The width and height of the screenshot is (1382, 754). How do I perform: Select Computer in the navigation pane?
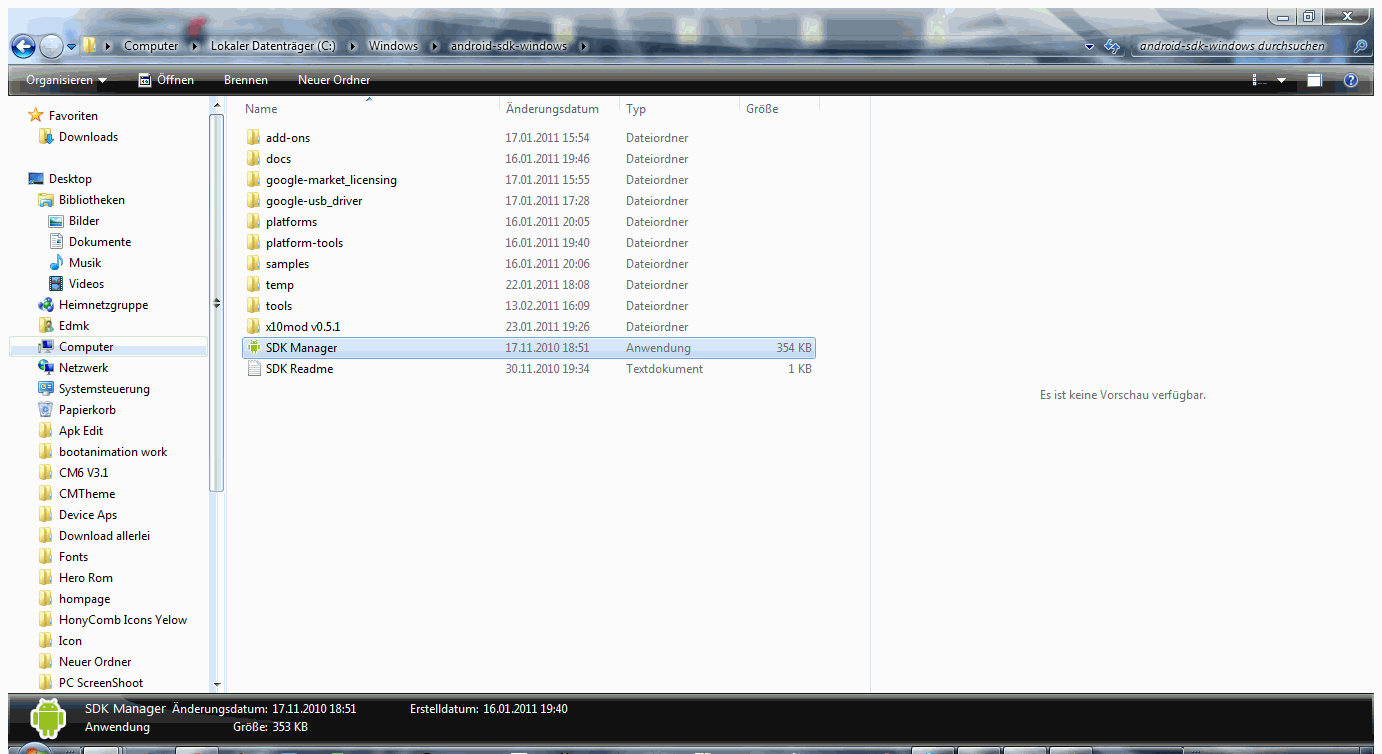click(86, 347)
